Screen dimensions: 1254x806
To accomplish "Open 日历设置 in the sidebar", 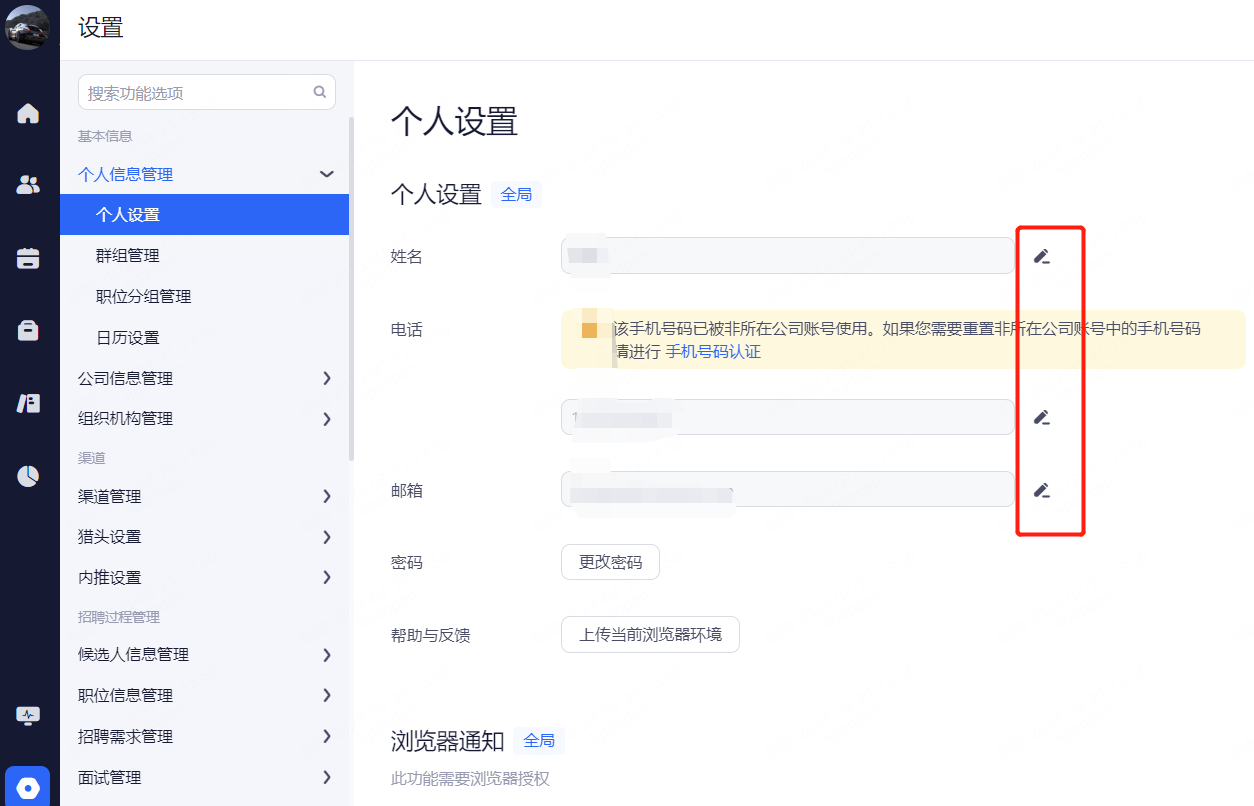I will click(x=128, y=338).
